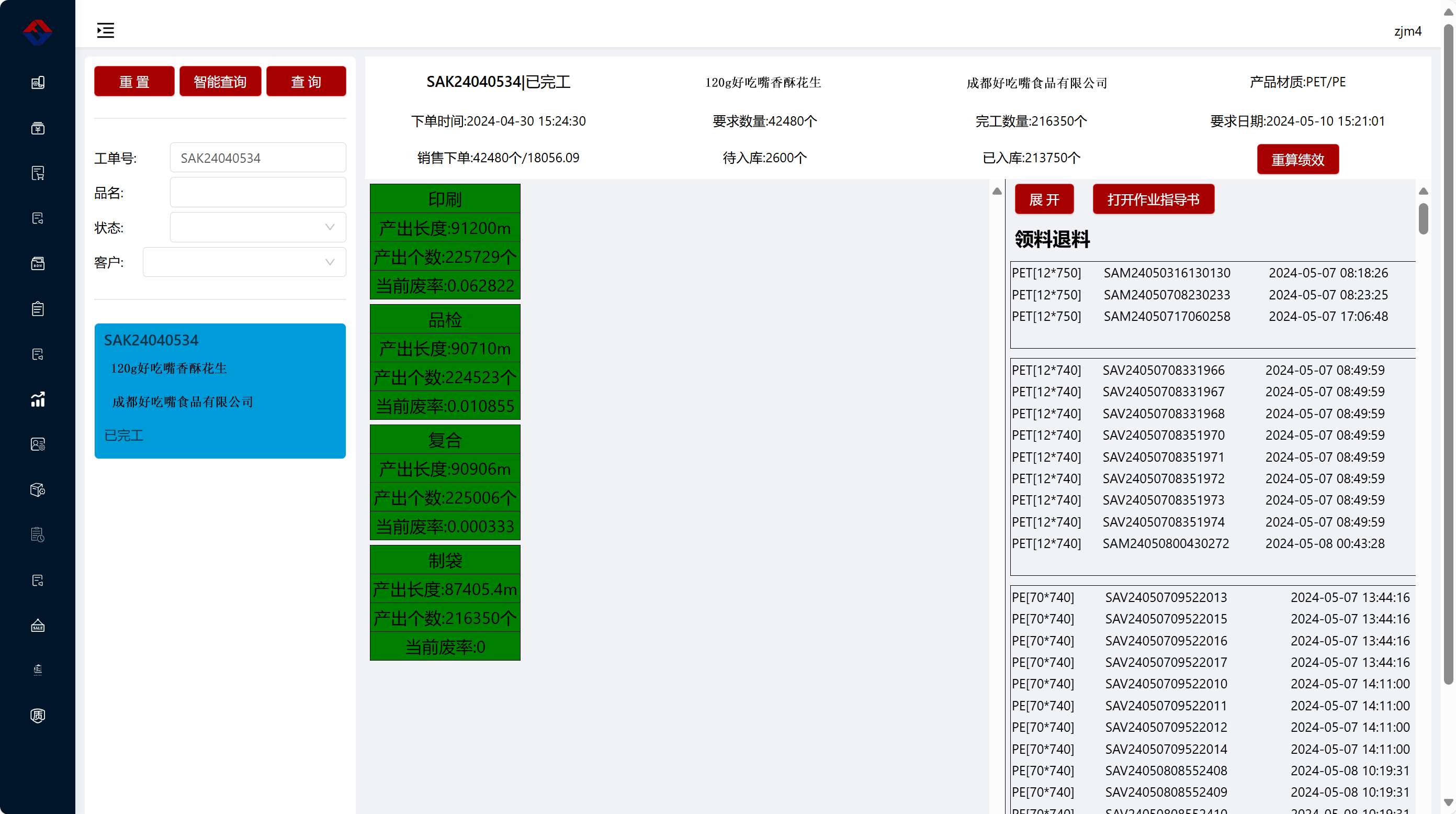This screenshot has height=814, width=1456.
Task: Click the 印刷 process header
Action: point(445,198)
